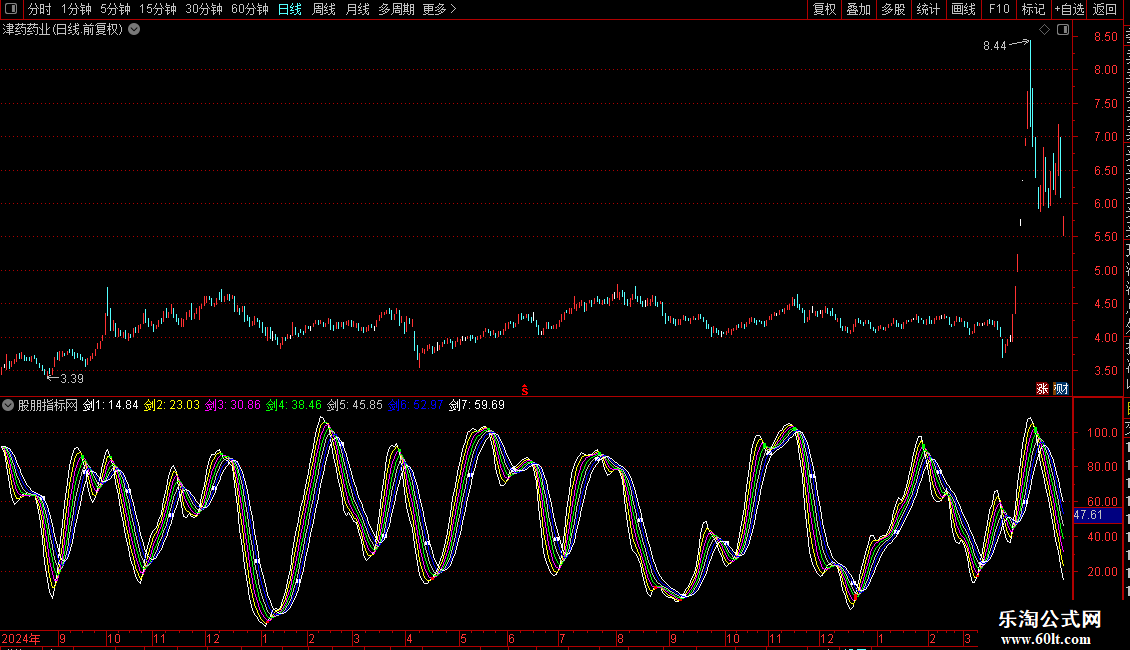Switch to 日线 daily chart
Screen dimensions: 1130x650
point(290,9)
